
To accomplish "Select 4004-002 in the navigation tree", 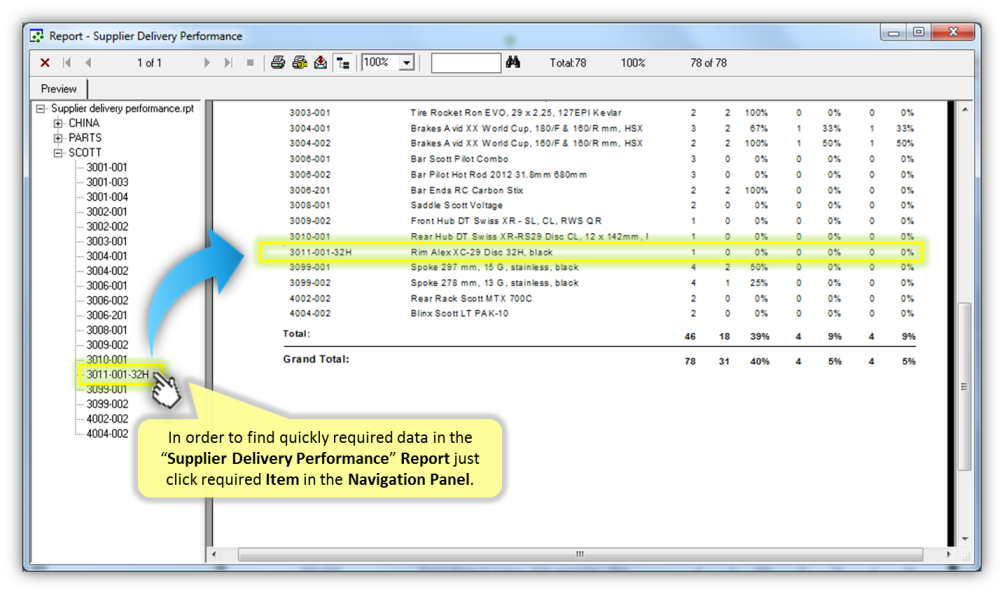I will click(107, 433).
